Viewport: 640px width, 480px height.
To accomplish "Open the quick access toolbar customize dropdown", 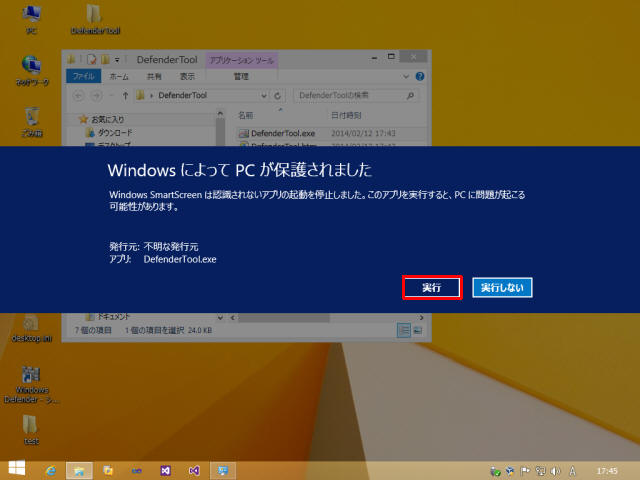I will coord(117,60).
